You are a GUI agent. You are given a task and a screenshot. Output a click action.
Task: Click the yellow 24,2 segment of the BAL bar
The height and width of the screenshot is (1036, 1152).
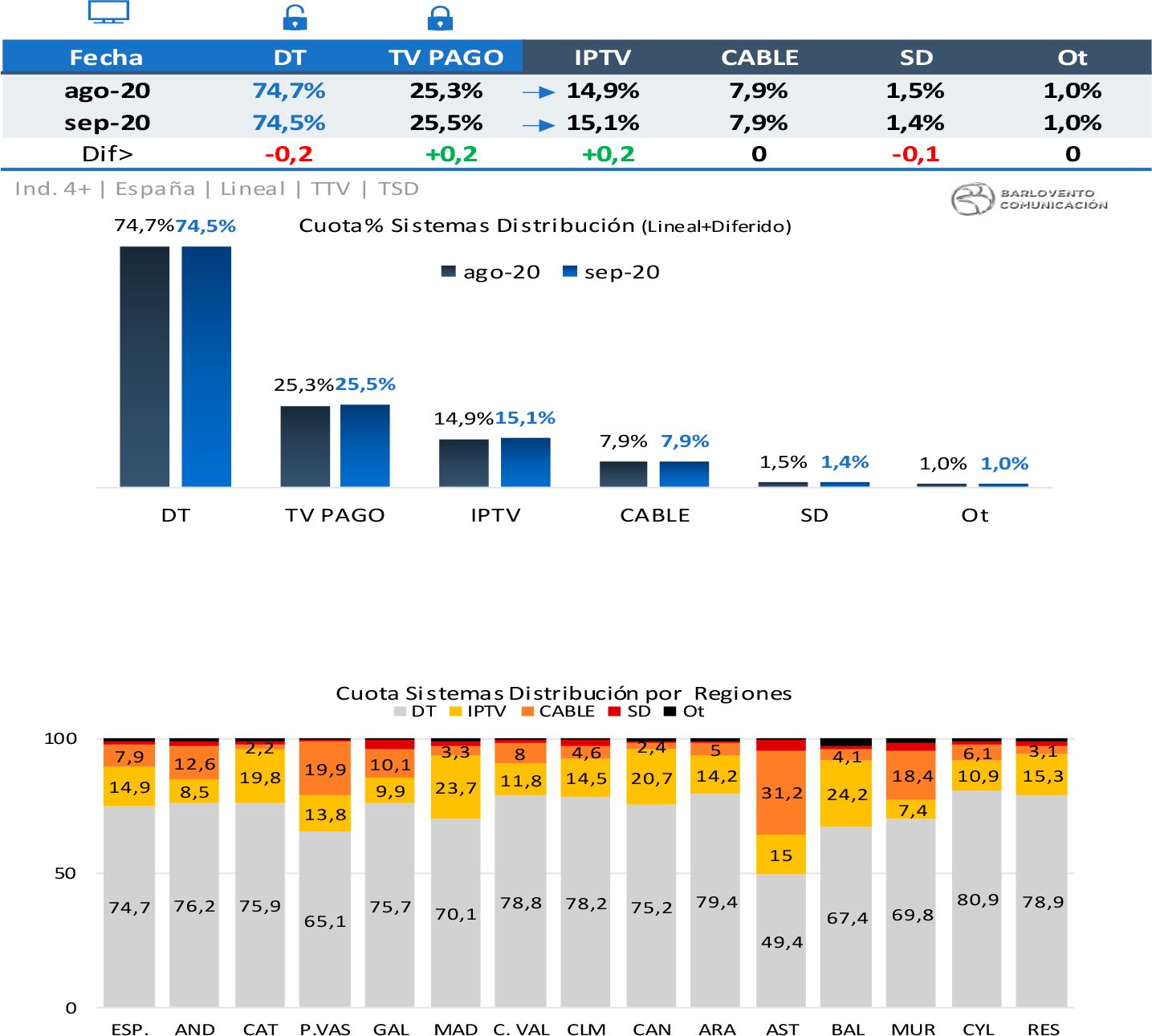coord(846,794)
